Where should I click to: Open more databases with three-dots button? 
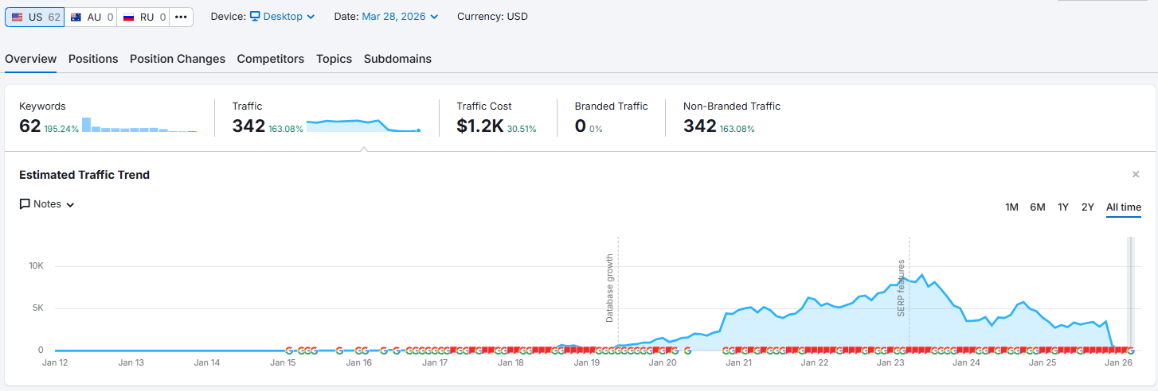(182, 17)
